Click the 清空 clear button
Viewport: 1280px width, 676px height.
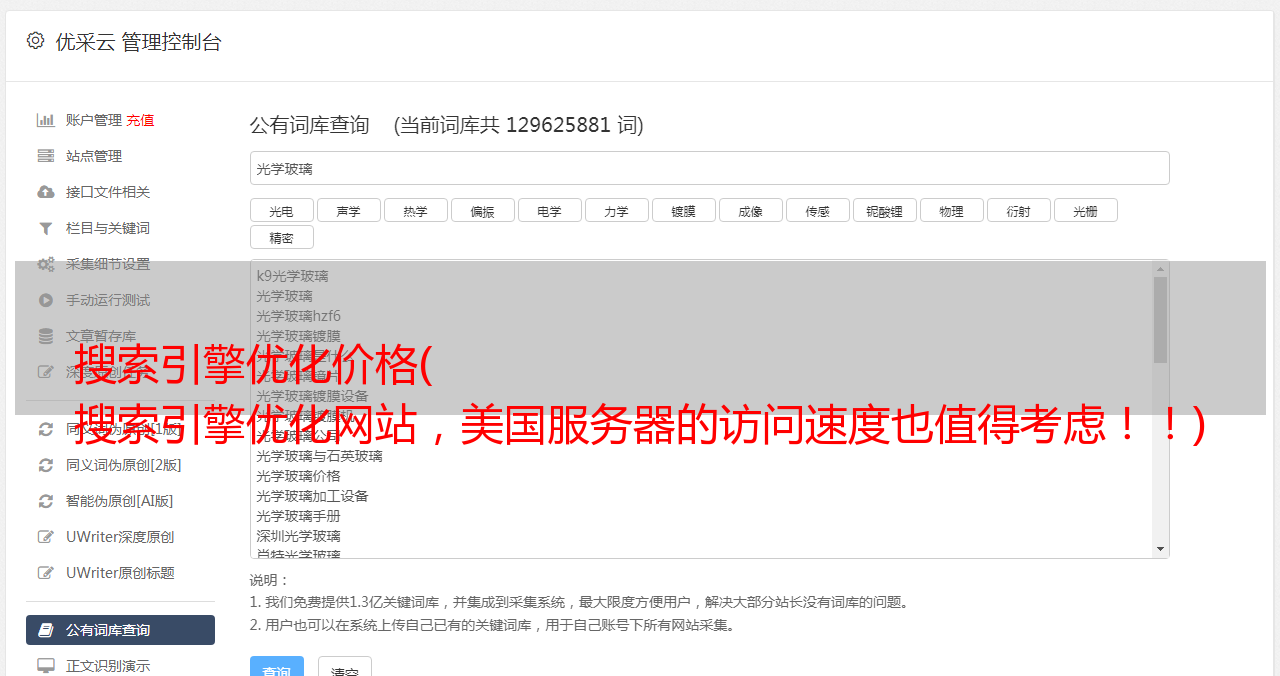345,667
